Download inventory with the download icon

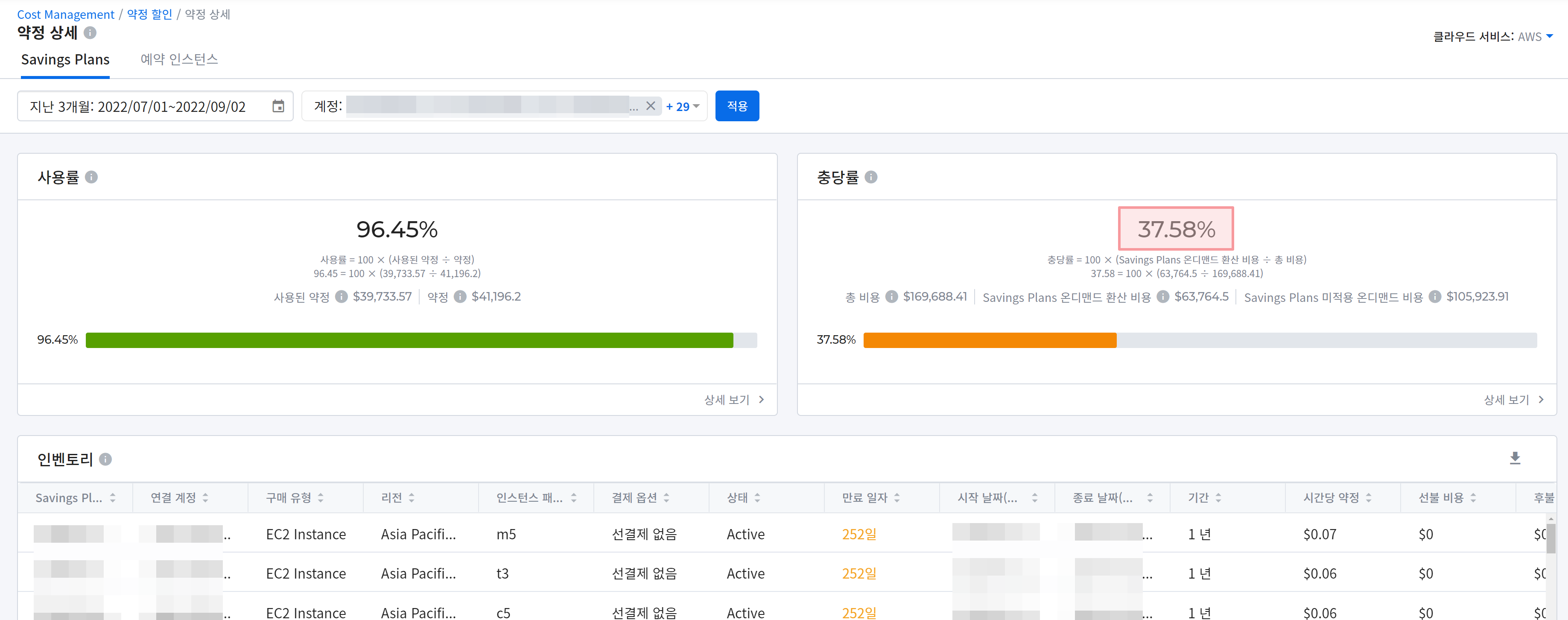(1515, 458)
